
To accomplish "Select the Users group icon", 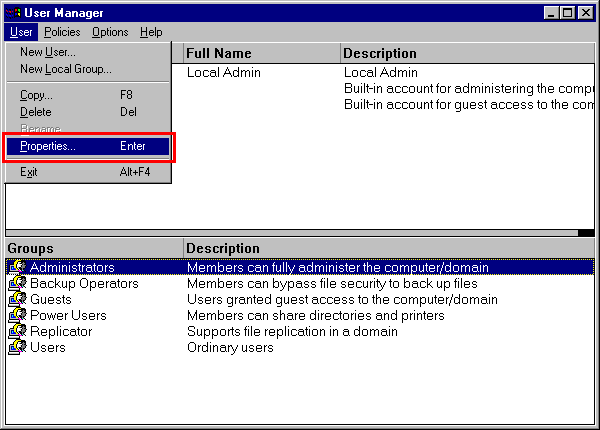I will click(17, 347).
